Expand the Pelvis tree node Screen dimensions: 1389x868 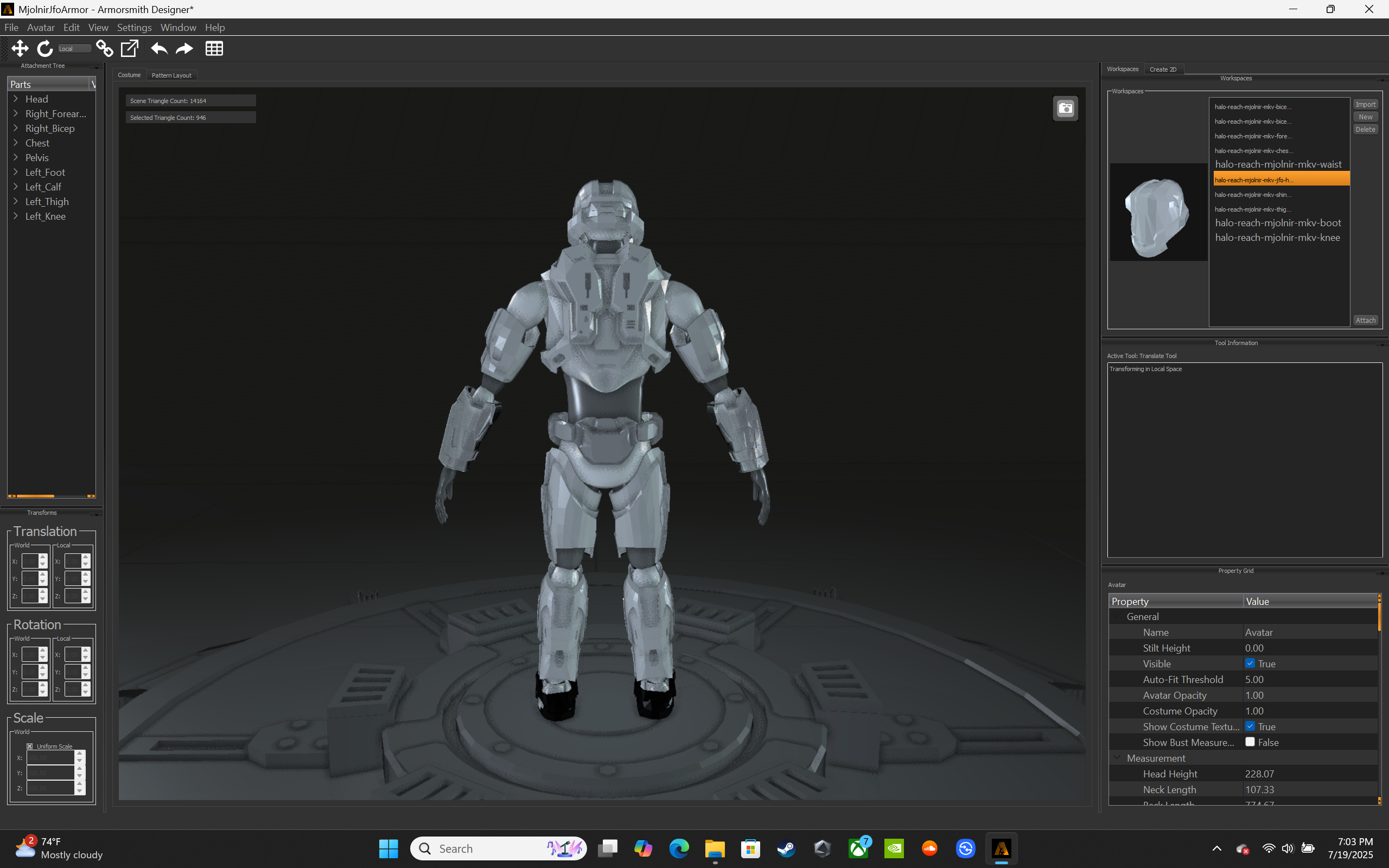tap(16, 157)
